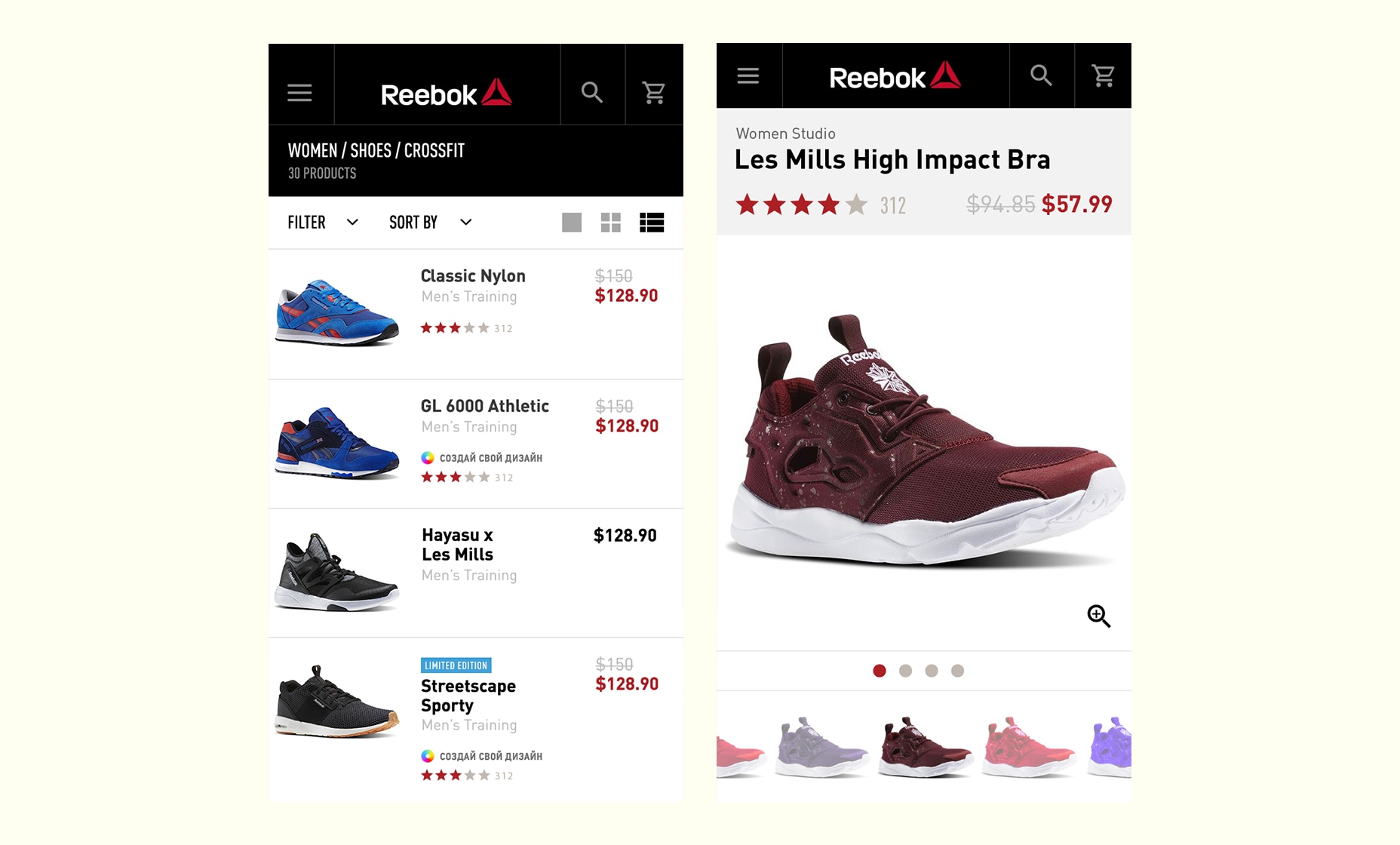Open hamburger menu on product list screen
The height and width of the screenshot is (845, 1400).
(x=299, y=93)
